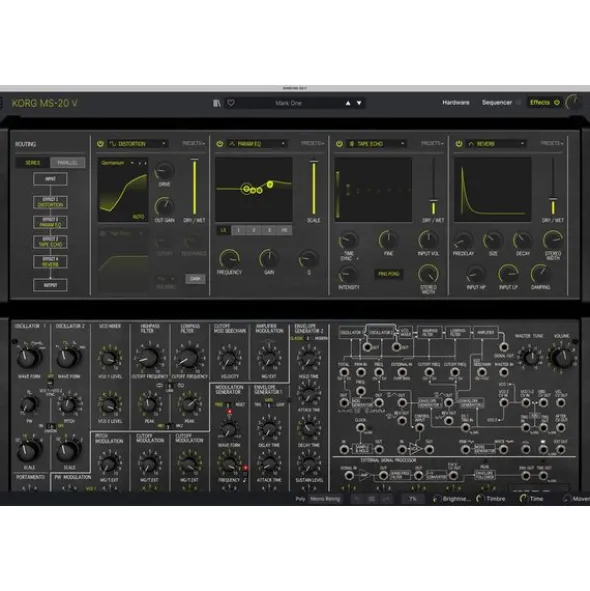Adjust the Distortion Dry/Wet slider
This screenshot has height=591, width=590.
pyautogui.click(x=195, y=187)
